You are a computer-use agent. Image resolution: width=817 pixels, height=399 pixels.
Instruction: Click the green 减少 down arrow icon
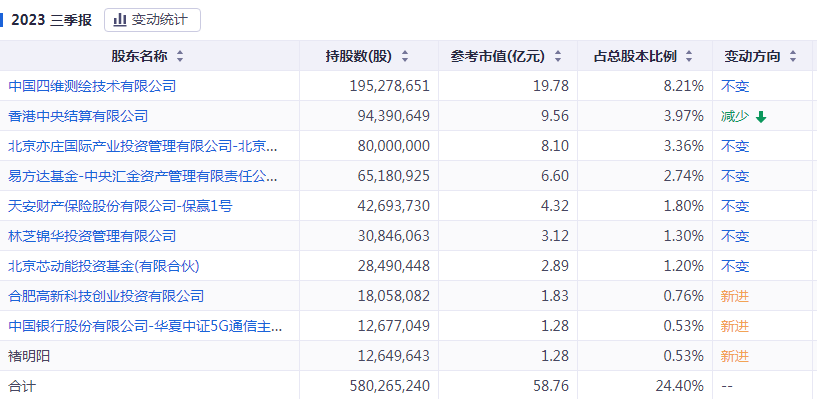pos(761,117)
